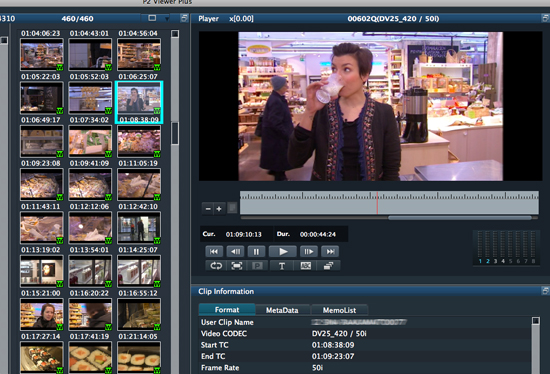Step forward one frame
550x374 pixels.
(309, 252)
